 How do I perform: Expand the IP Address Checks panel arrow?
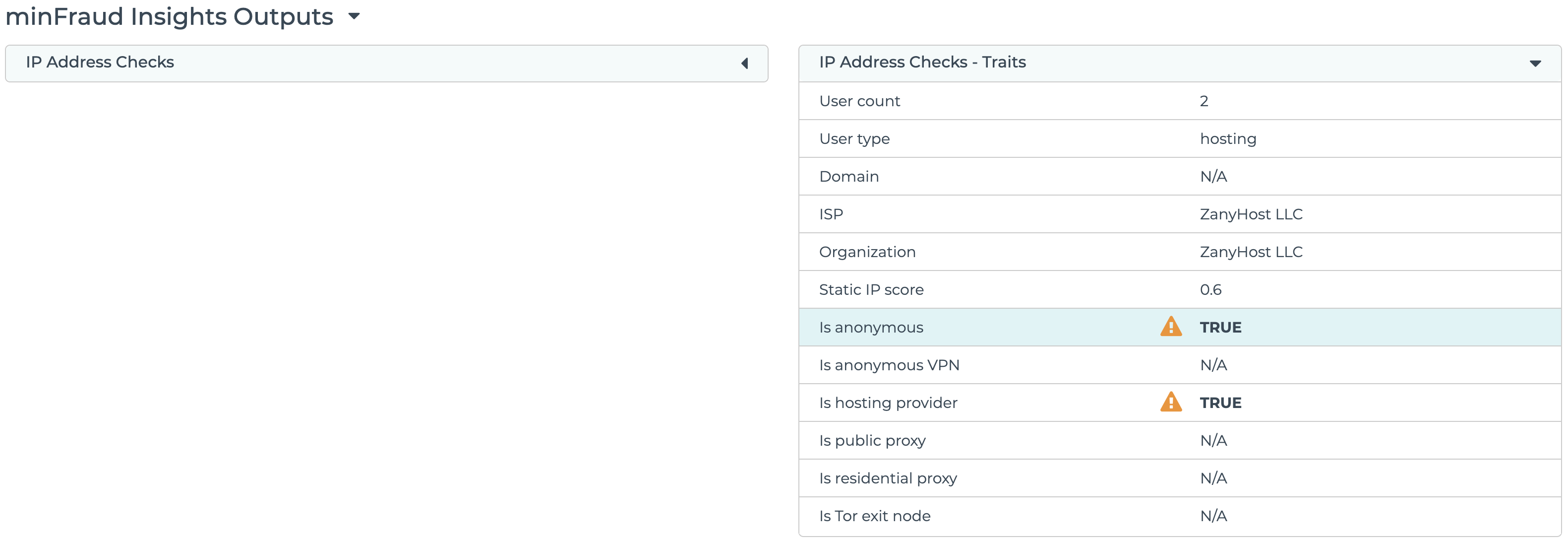744,64
